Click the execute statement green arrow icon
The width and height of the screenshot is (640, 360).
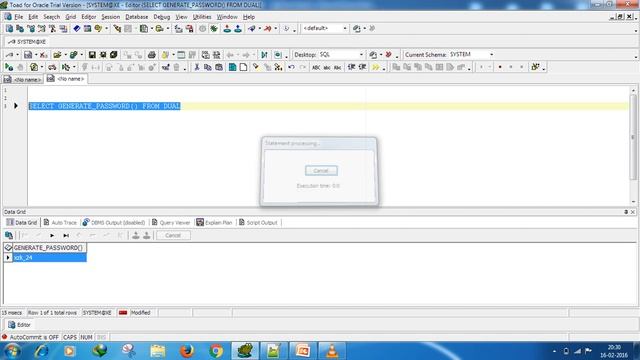click(x=9, y=67)
